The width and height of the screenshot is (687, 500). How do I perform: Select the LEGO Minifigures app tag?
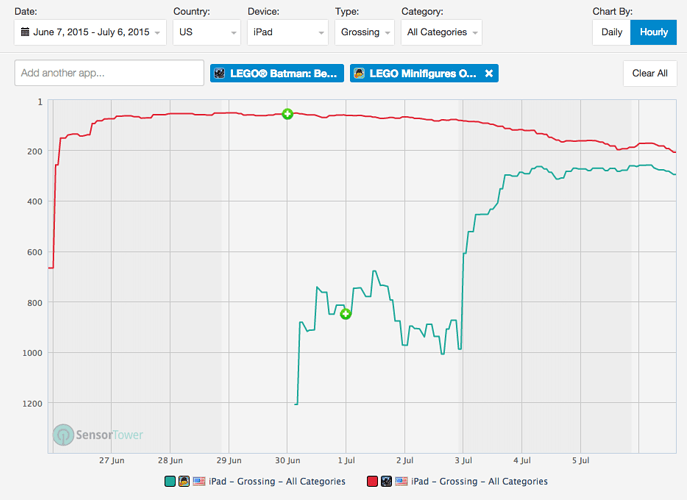424,73
